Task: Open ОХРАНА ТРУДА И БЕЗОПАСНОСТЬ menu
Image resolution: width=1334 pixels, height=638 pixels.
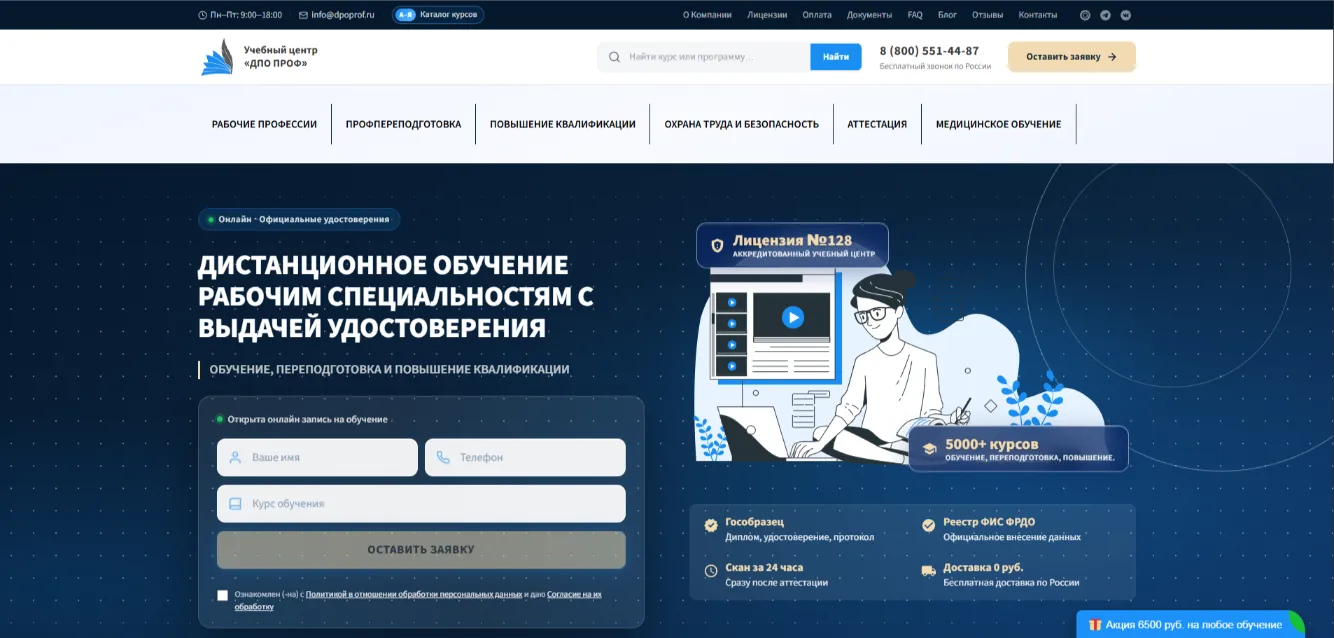Action: pyautogui.click(x=741, y=124)
